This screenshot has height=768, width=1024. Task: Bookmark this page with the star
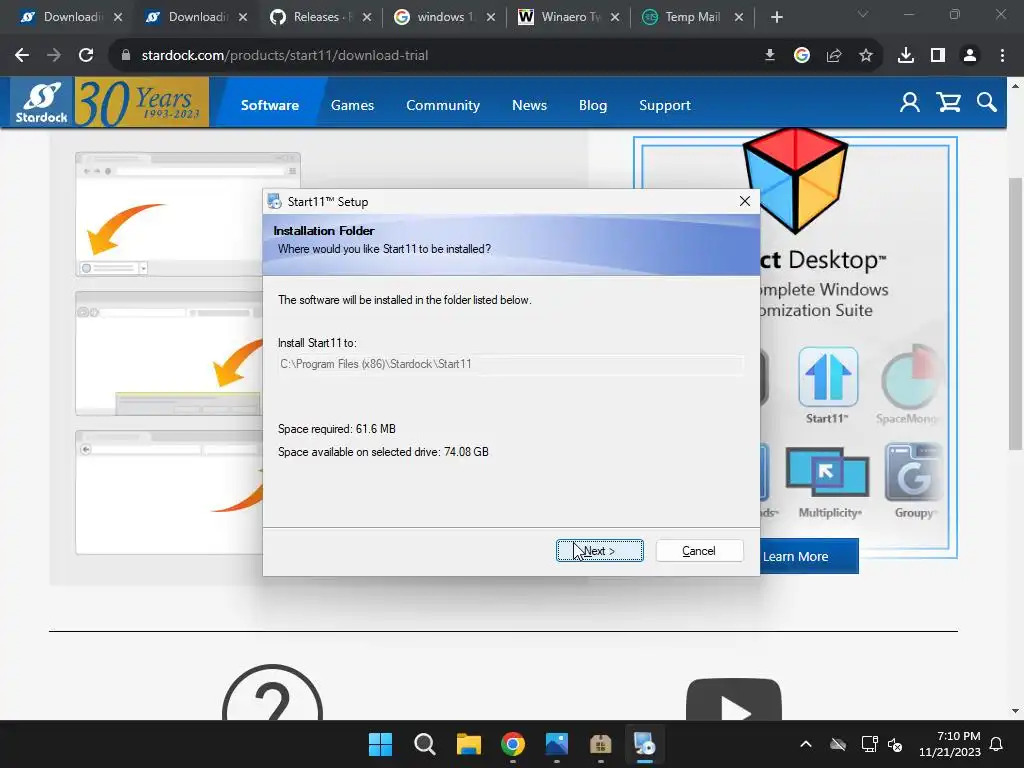point(865,56)
